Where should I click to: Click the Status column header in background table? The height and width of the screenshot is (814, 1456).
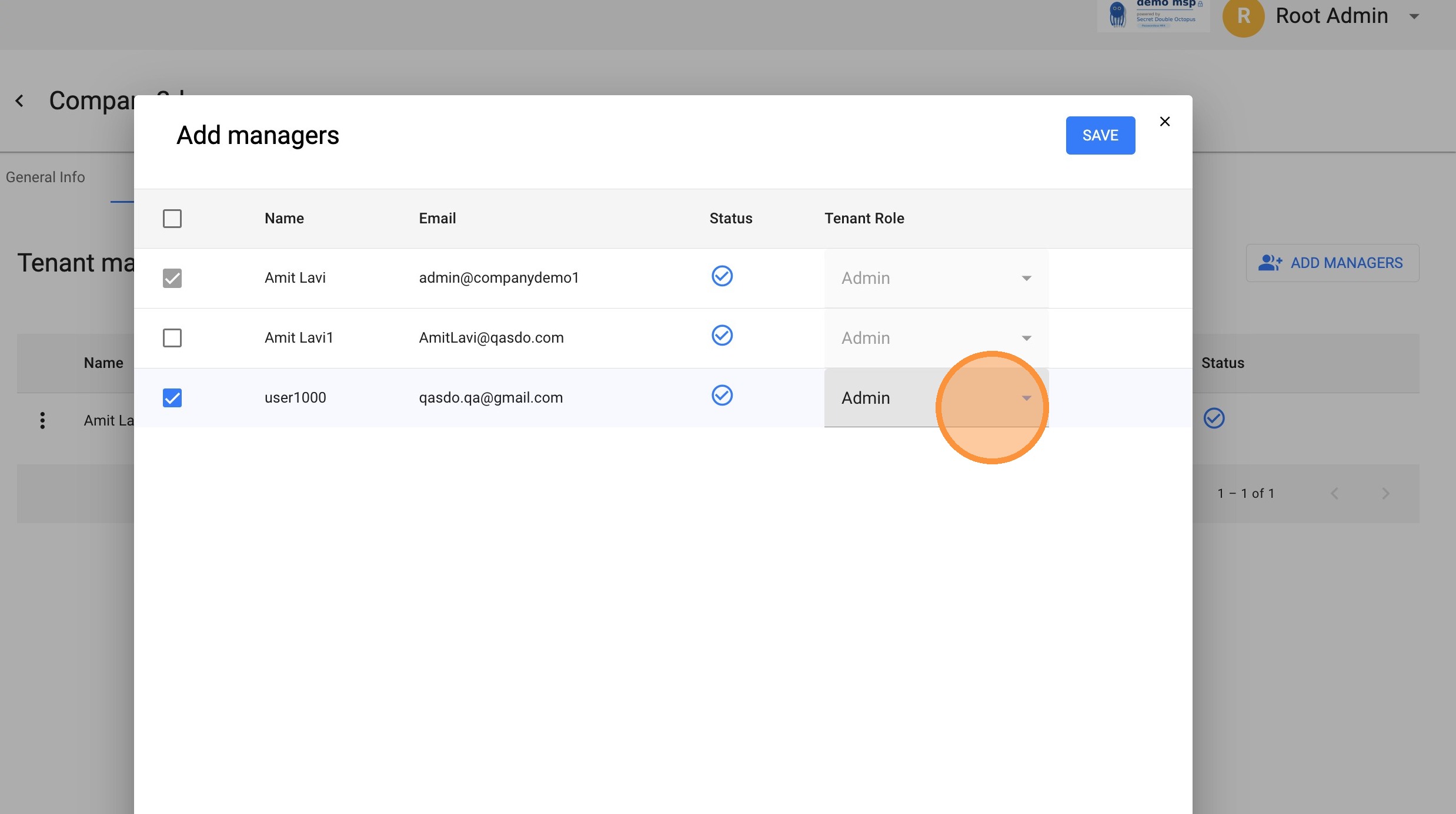pyautogui.click(x=1223, y=363)
